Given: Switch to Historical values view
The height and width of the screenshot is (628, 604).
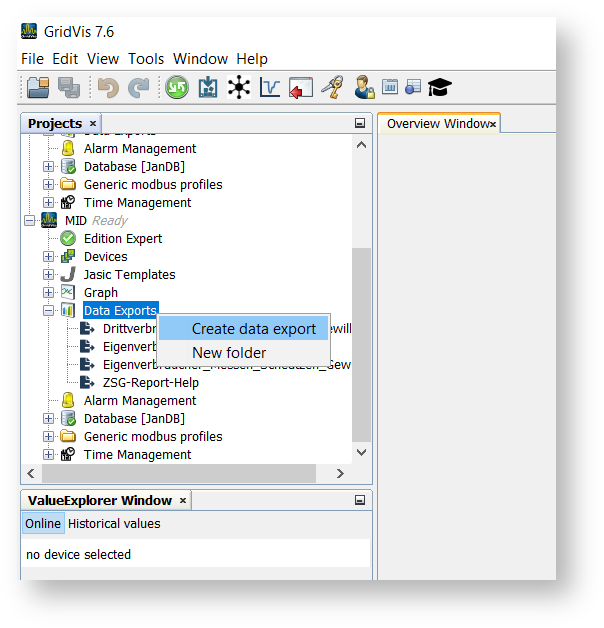Looking at the screenshot, I should click(x=114, y=524).
